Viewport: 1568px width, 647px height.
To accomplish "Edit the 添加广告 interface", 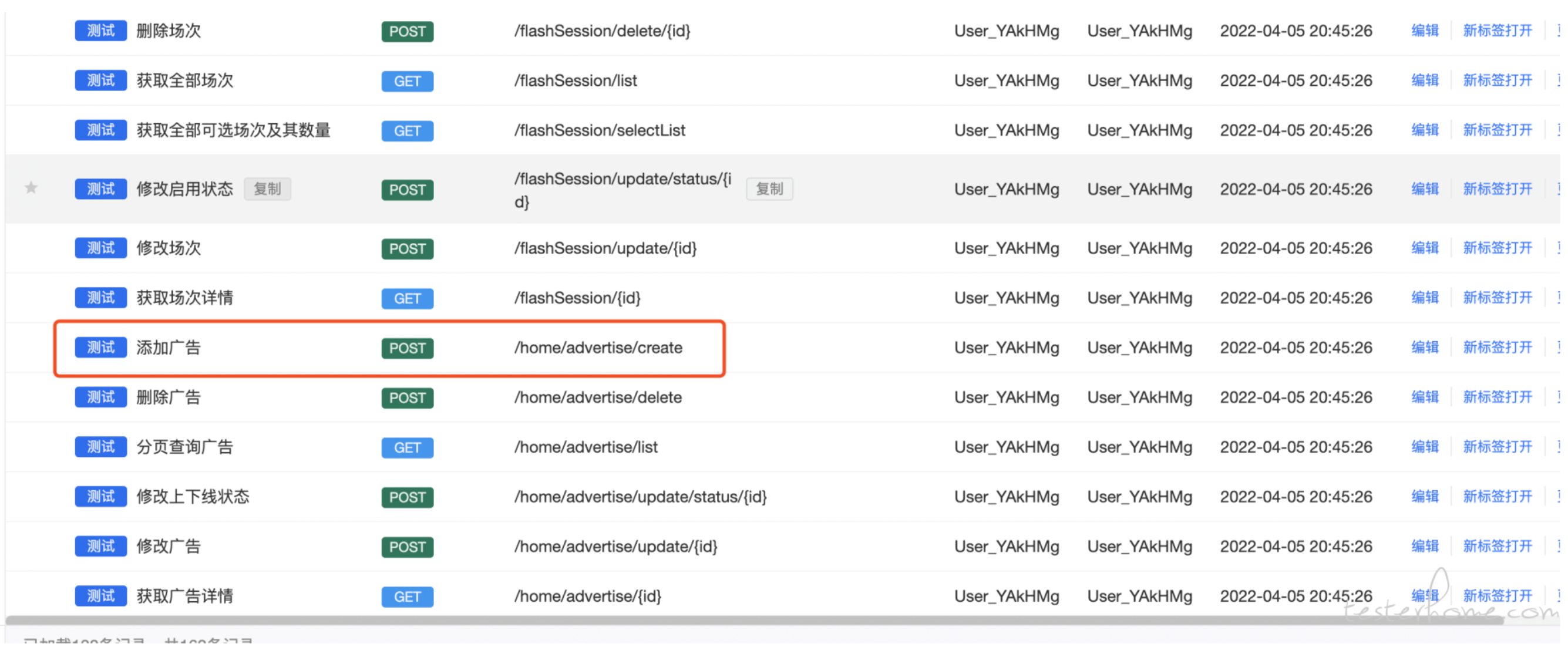I will tap(1425, 348).
